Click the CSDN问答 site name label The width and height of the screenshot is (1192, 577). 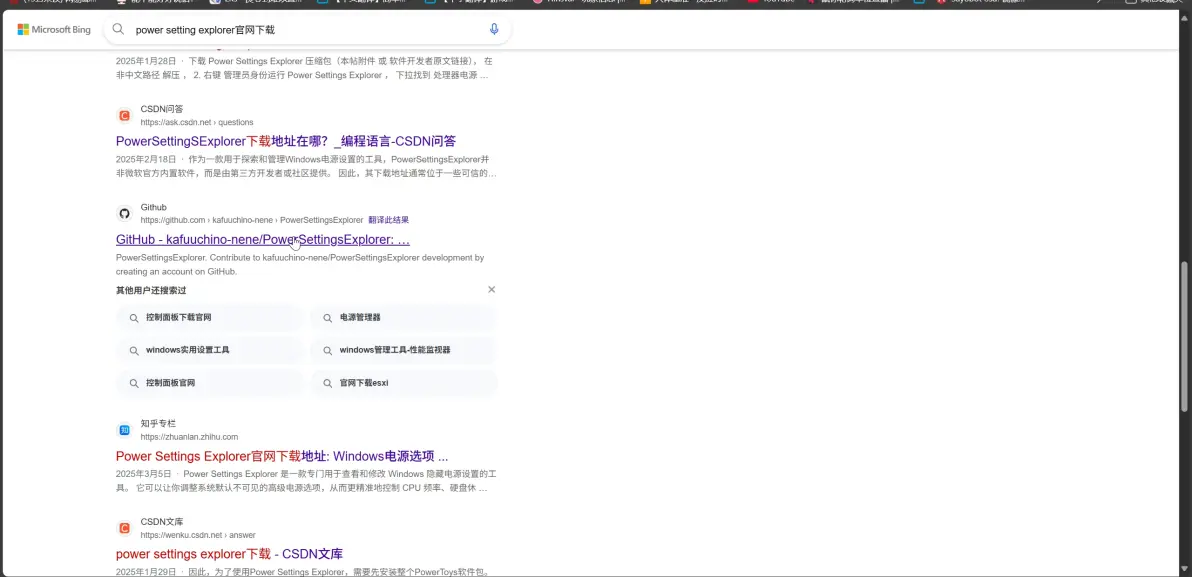pos(162,109)
